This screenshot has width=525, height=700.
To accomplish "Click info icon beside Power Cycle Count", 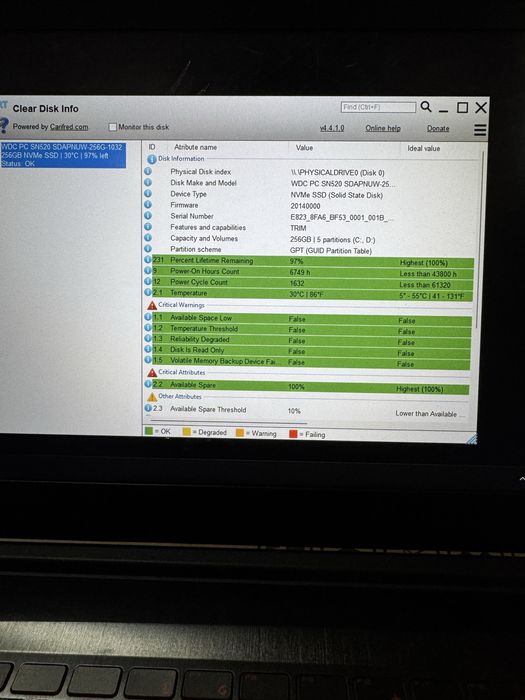I will click(148, 281).
